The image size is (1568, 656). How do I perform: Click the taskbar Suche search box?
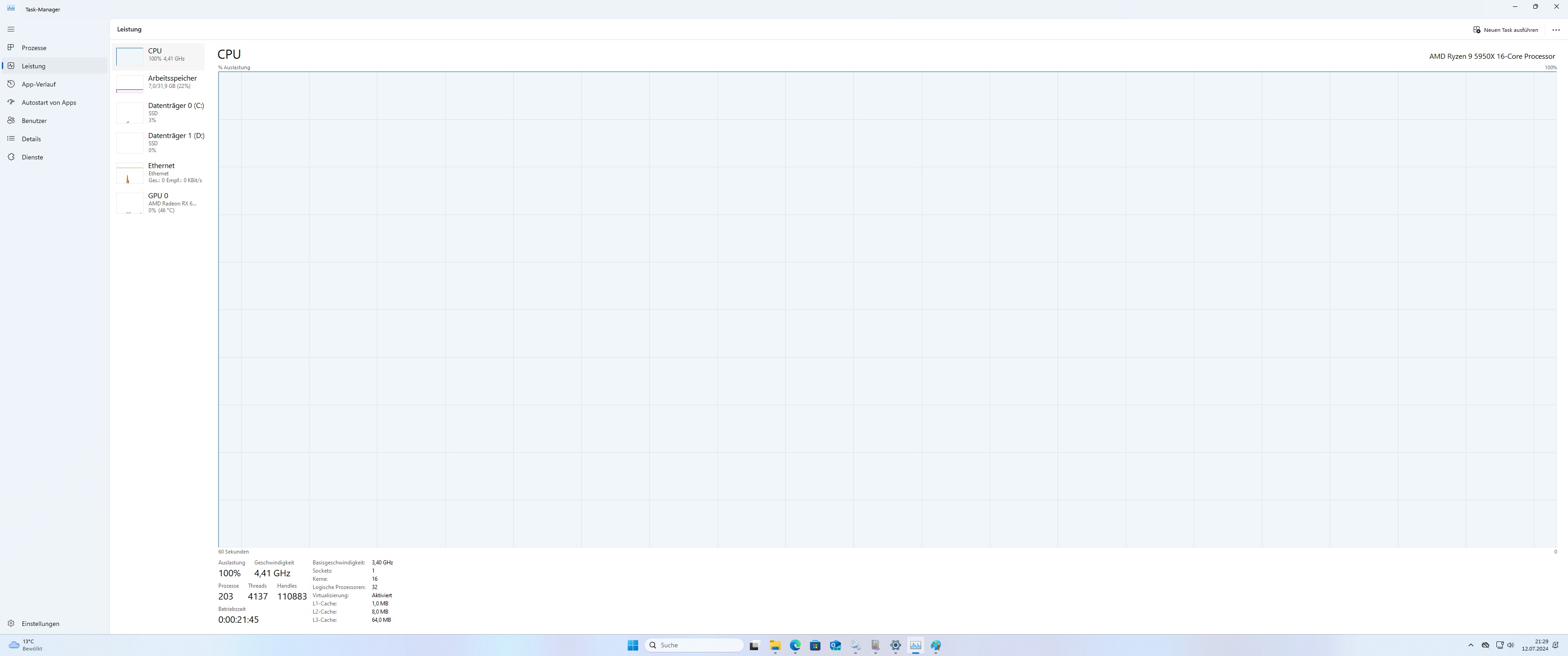(694, 645)
